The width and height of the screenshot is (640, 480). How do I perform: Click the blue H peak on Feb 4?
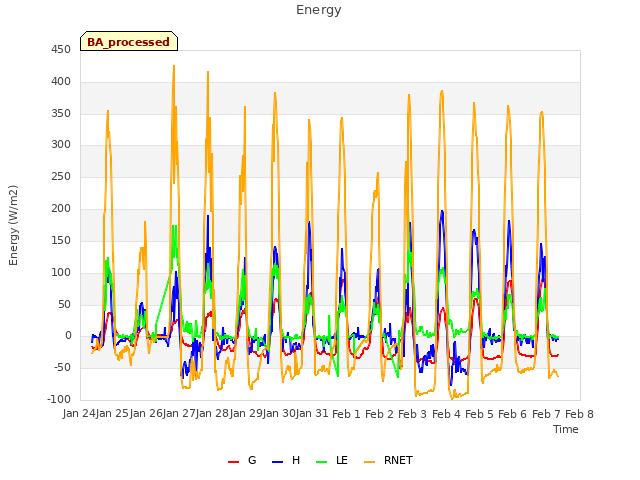click(x=442, y=211)
